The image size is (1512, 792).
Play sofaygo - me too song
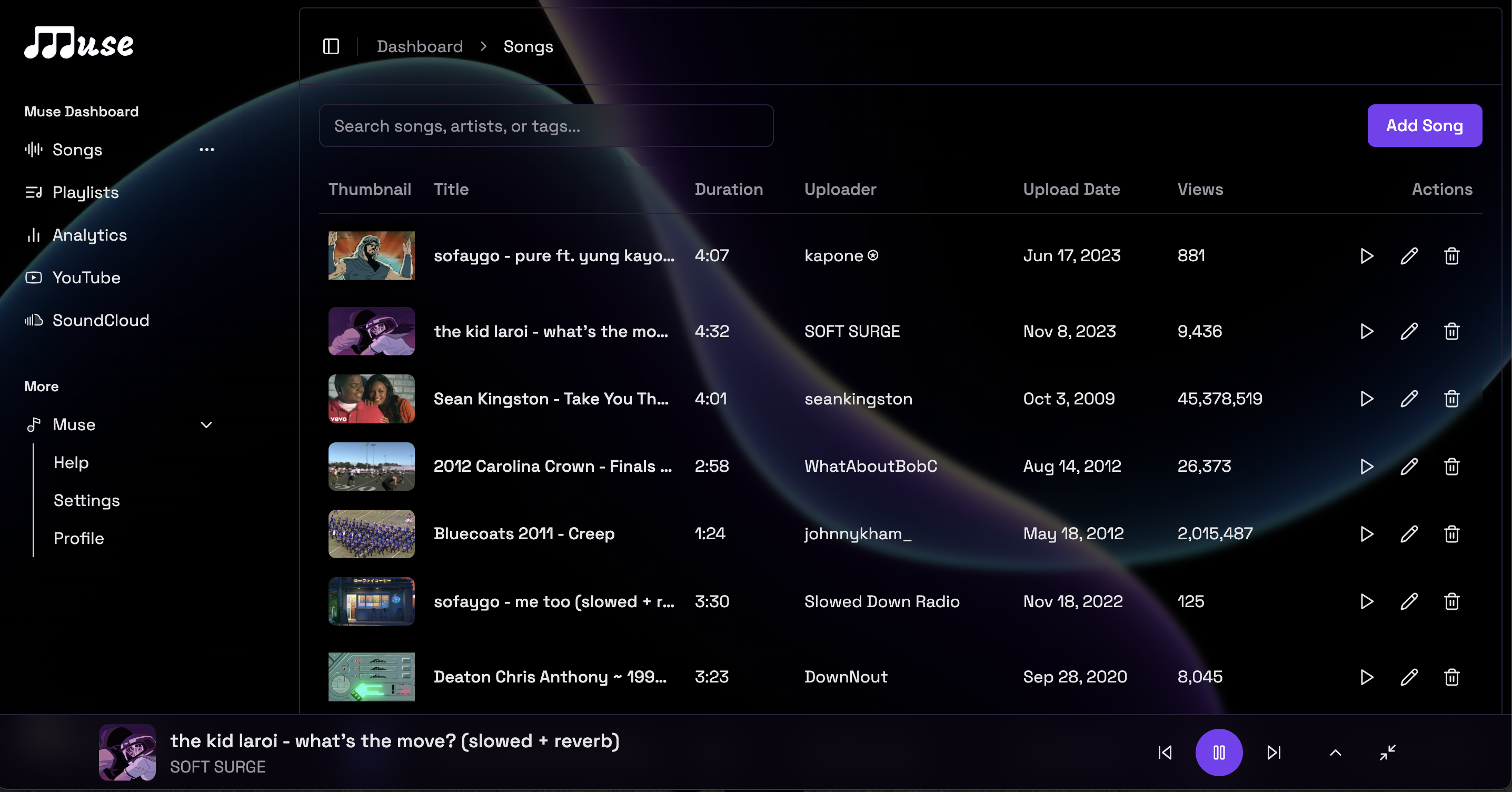[x=1367, y=601]
